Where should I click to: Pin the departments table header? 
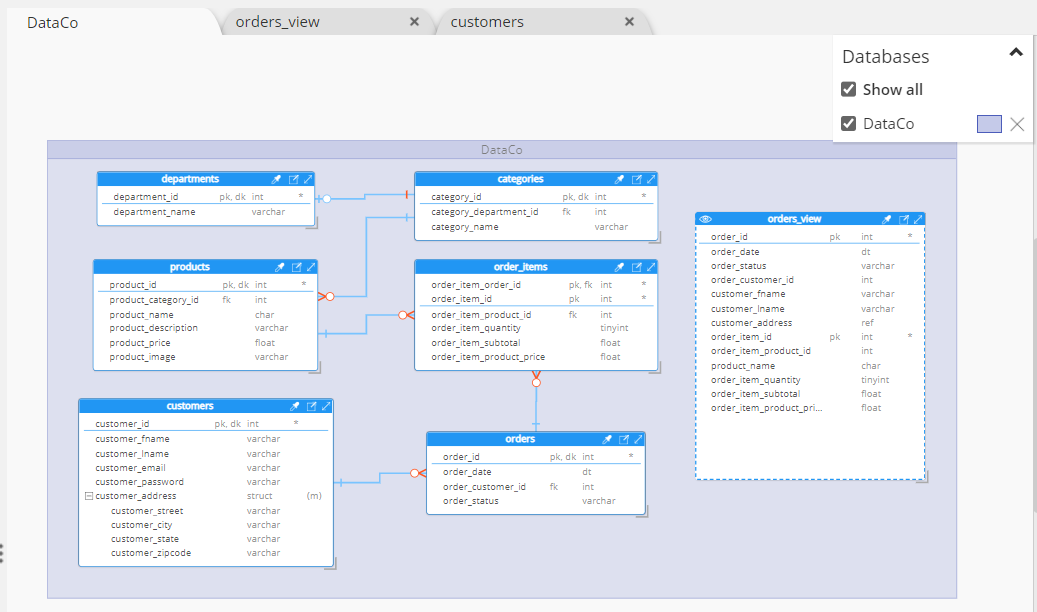[x=276, y=179]
